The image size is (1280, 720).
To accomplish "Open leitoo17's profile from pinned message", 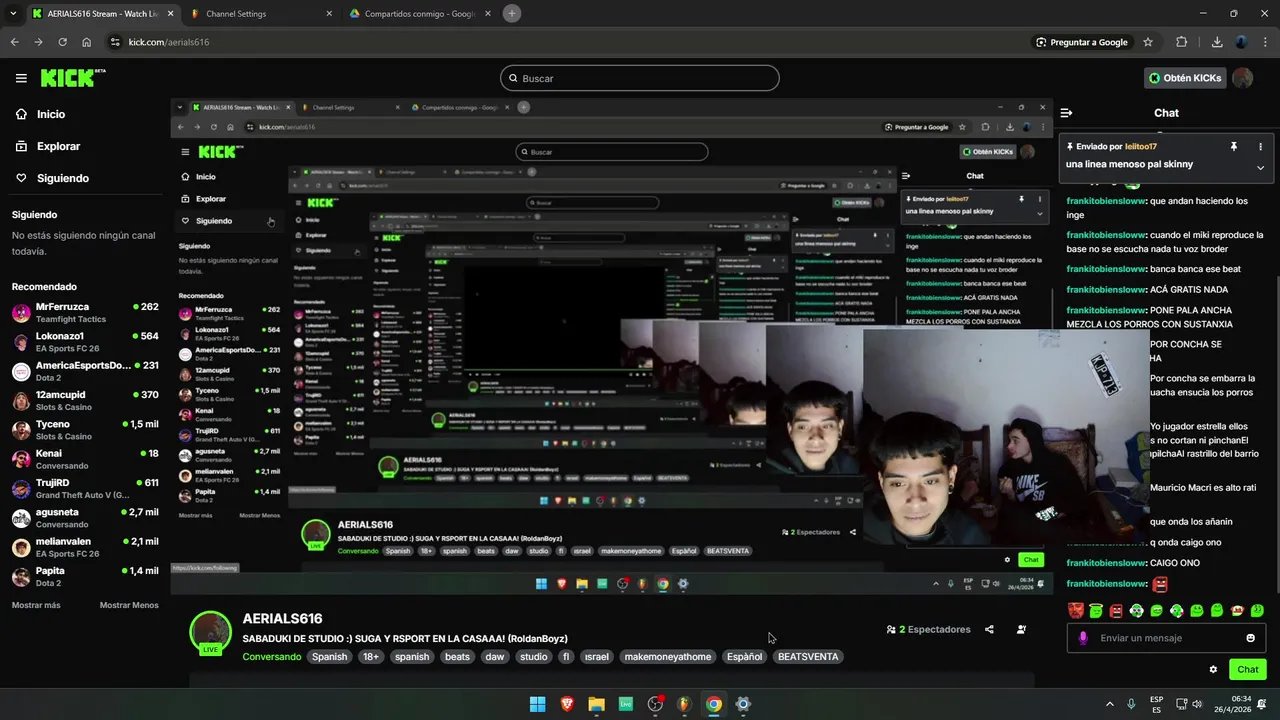I will [1140, 146].
